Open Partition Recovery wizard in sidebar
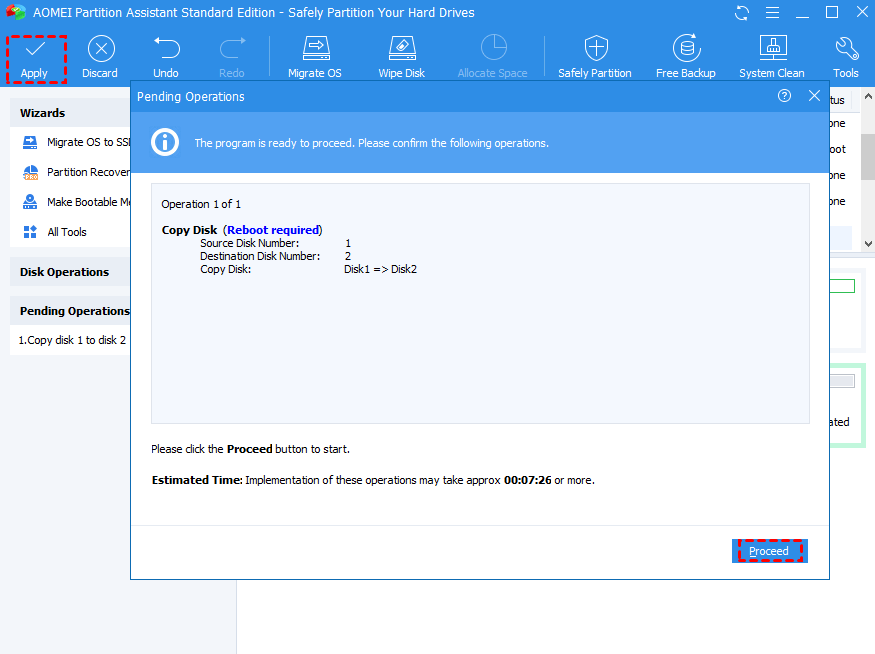 tap(80, 172)
